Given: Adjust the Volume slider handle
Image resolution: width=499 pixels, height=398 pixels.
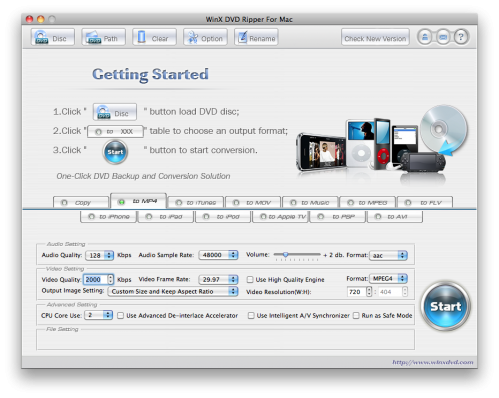Looking at the screenshot, I should click(285, 255).
